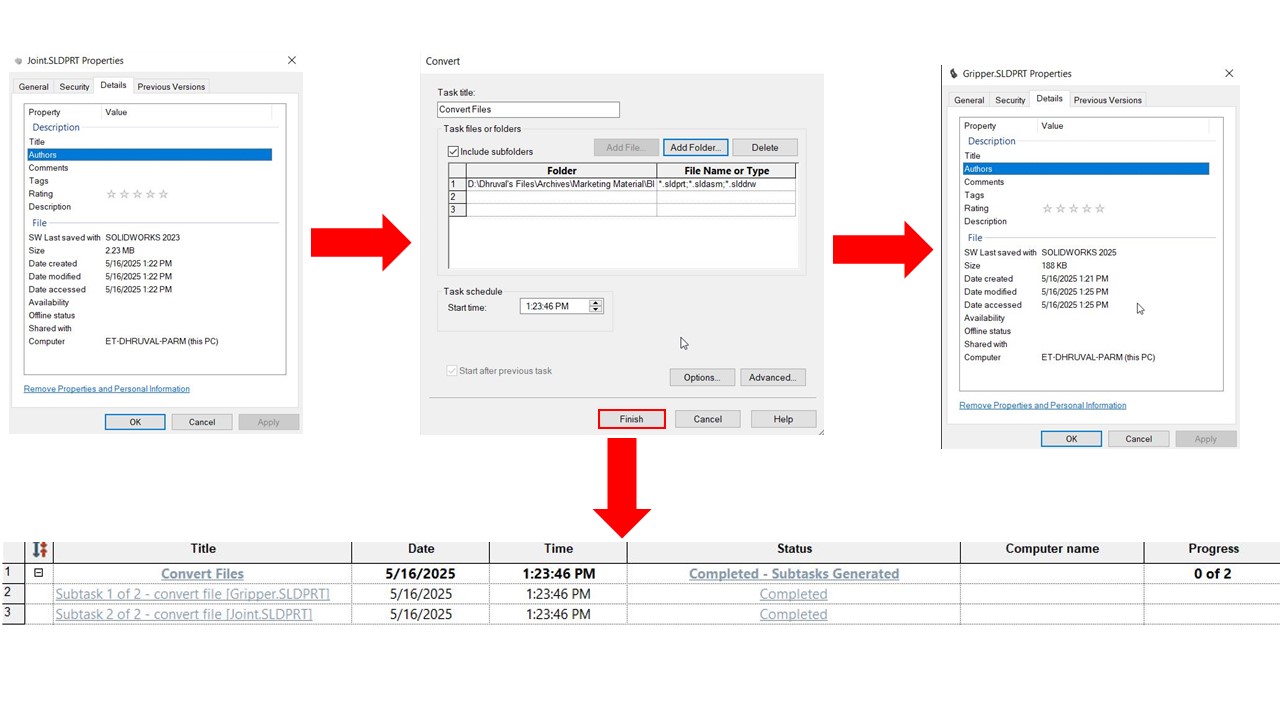
Task: Set fifth rating star in Joint properties
Action: 164,194
